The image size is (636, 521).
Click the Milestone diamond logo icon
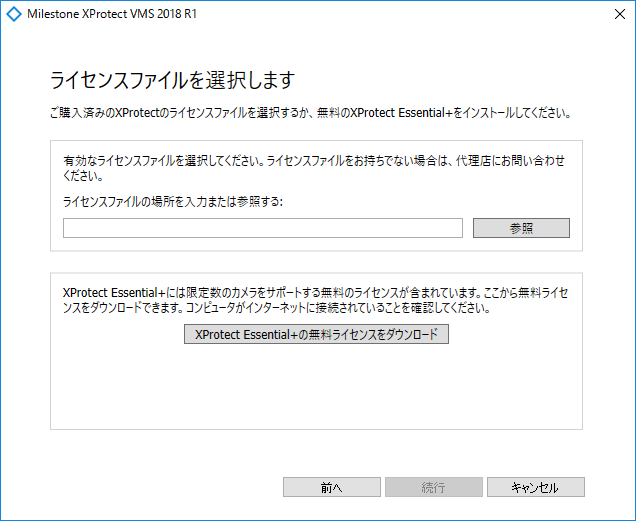pos(14,14)
